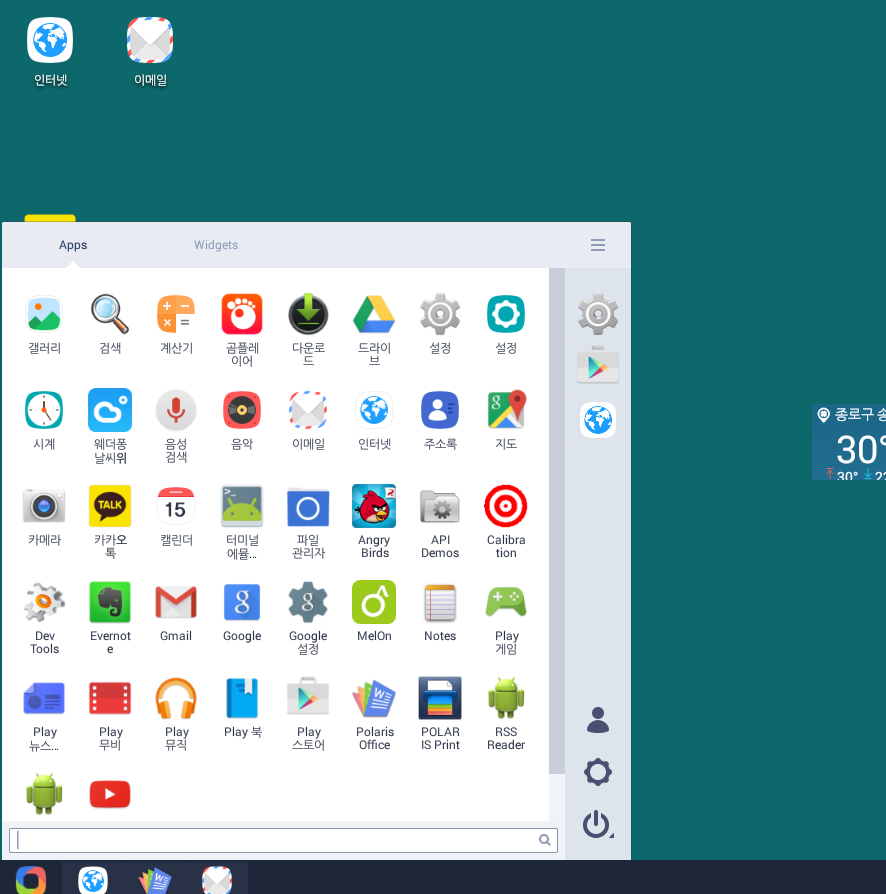Launch Polaris Office from the app grid

coord(374,698)
